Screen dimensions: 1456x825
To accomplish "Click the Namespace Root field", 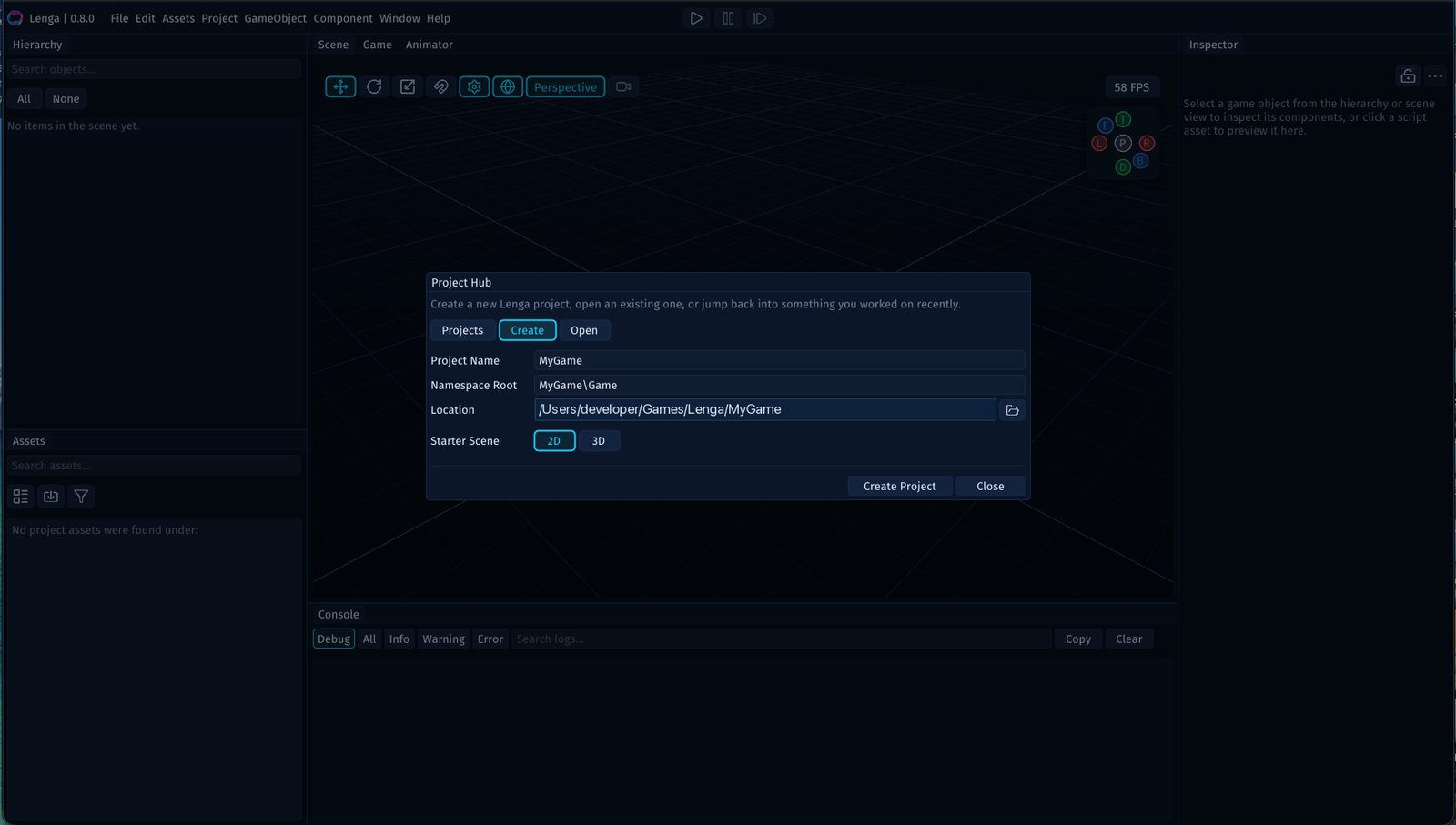I will click(x=779, y=385).
